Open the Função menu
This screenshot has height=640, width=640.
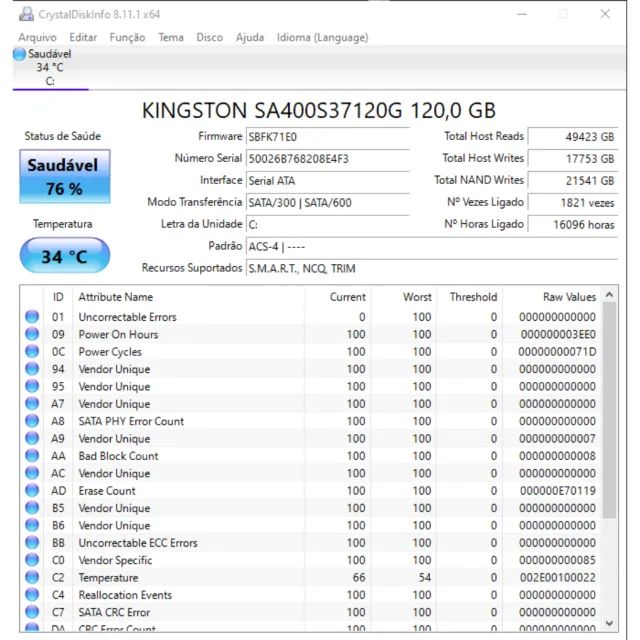127,38
